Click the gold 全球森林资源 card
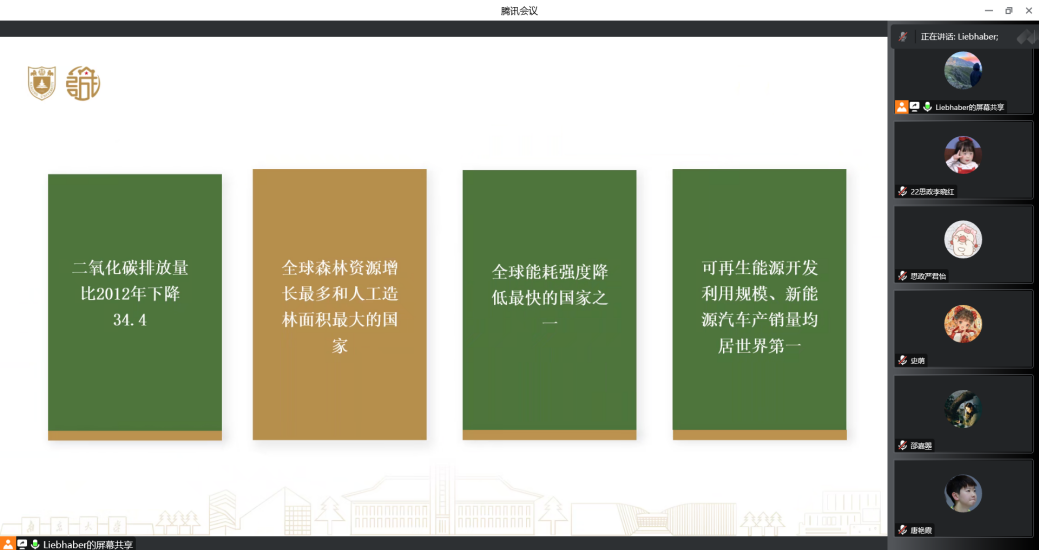This screenshot has height=550, width=1039. [x=340, y=304]
